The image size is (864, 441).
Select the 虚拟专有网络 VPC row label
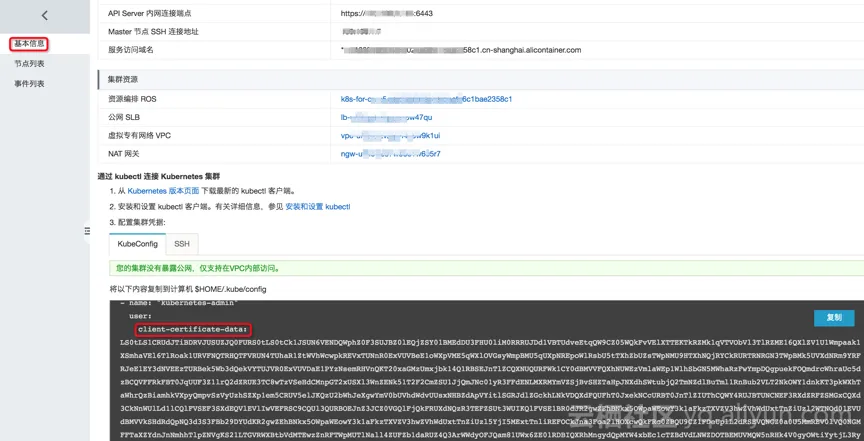click(x=139, y=136)
